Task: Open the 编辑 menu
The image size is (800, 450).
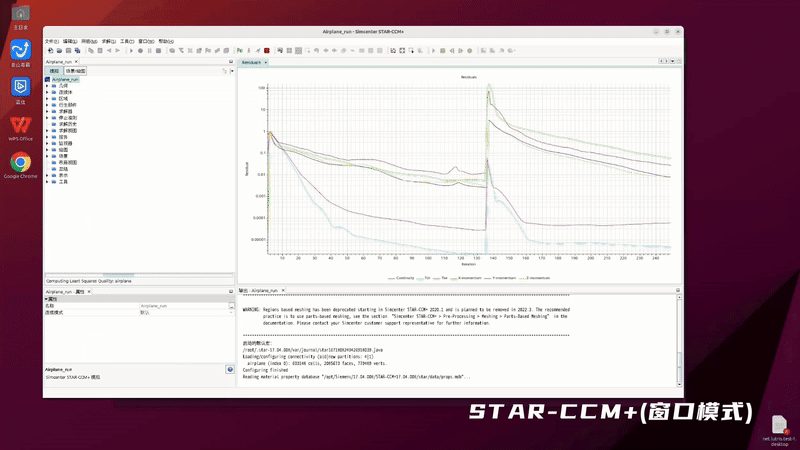Action: tap(70, 41)
